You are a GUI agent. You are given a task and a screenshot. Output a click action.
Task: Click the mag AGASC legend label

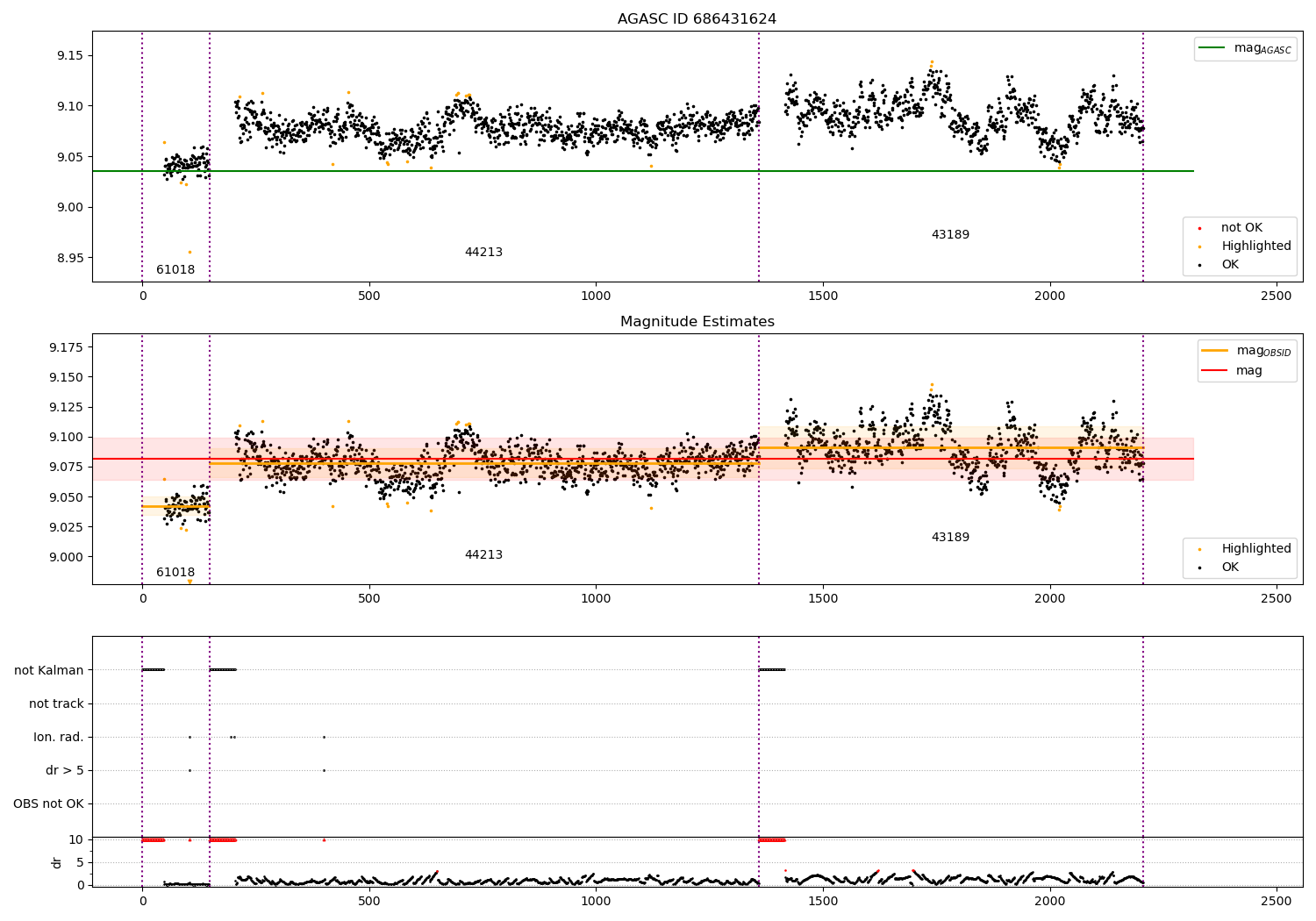pos(1262,48)
